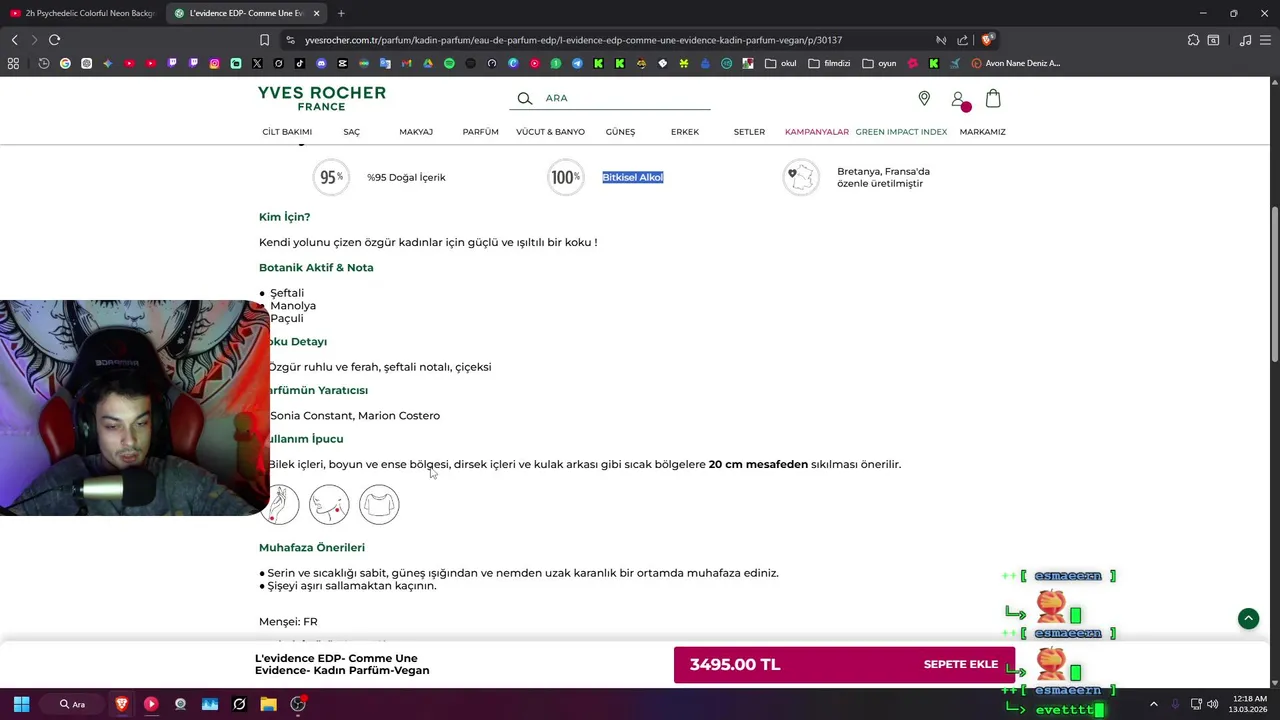Image resolution: width=1280 pixels, height=720 pixels.
Task: Open the Gmail bookmark icon
Action: (406, 63)
